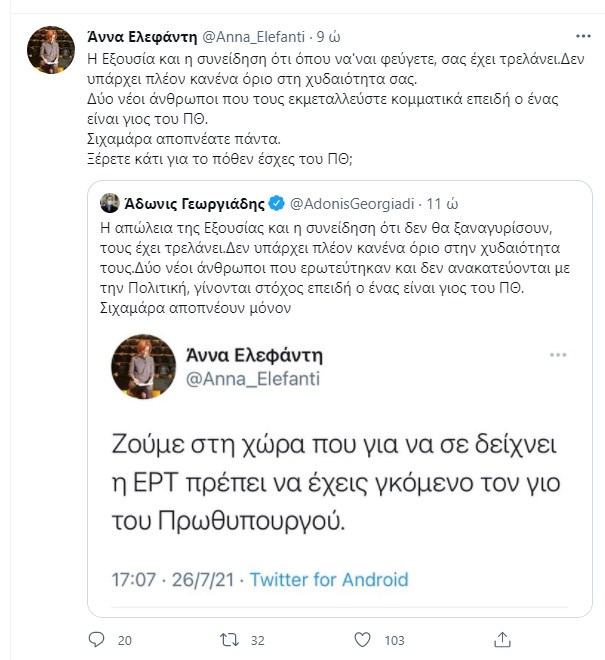The width and height of the screenshot is (605, 660).
Task: Open the main tweet author's profile picture
Action: click(45, 45)
